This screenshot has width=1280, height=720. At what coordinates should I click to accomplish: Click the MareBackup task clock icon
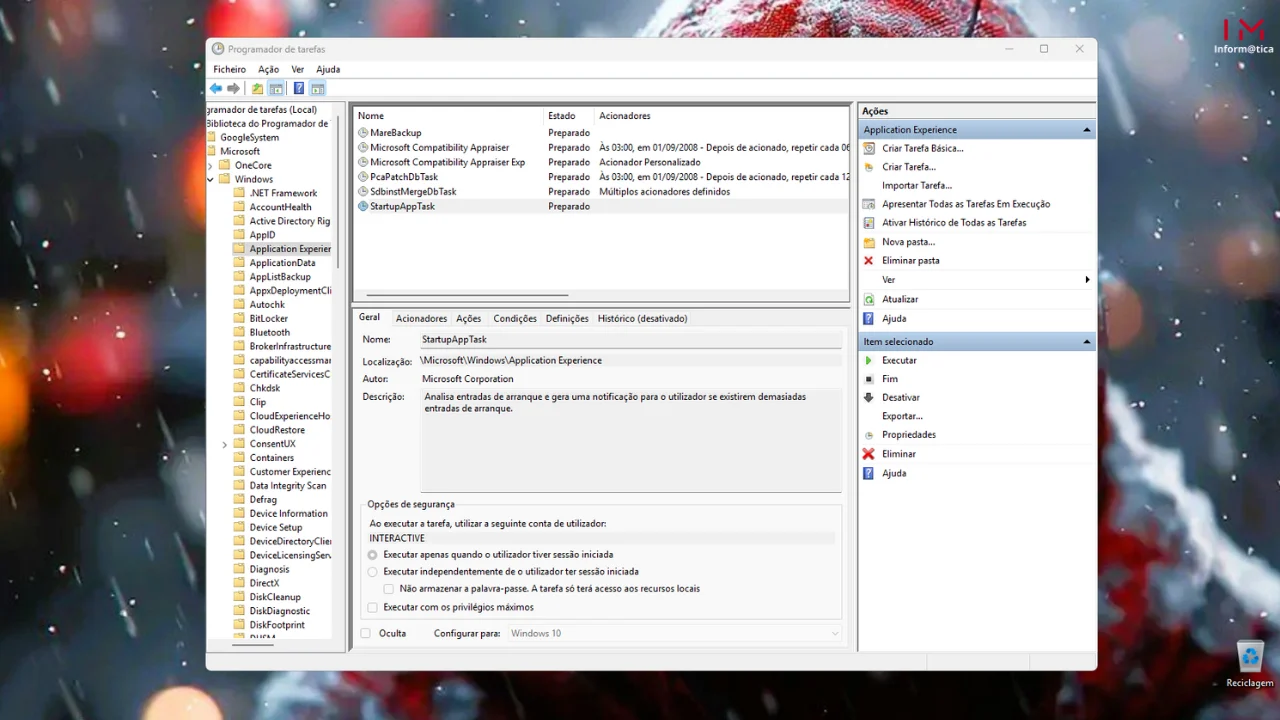click(x=363, y=133)
